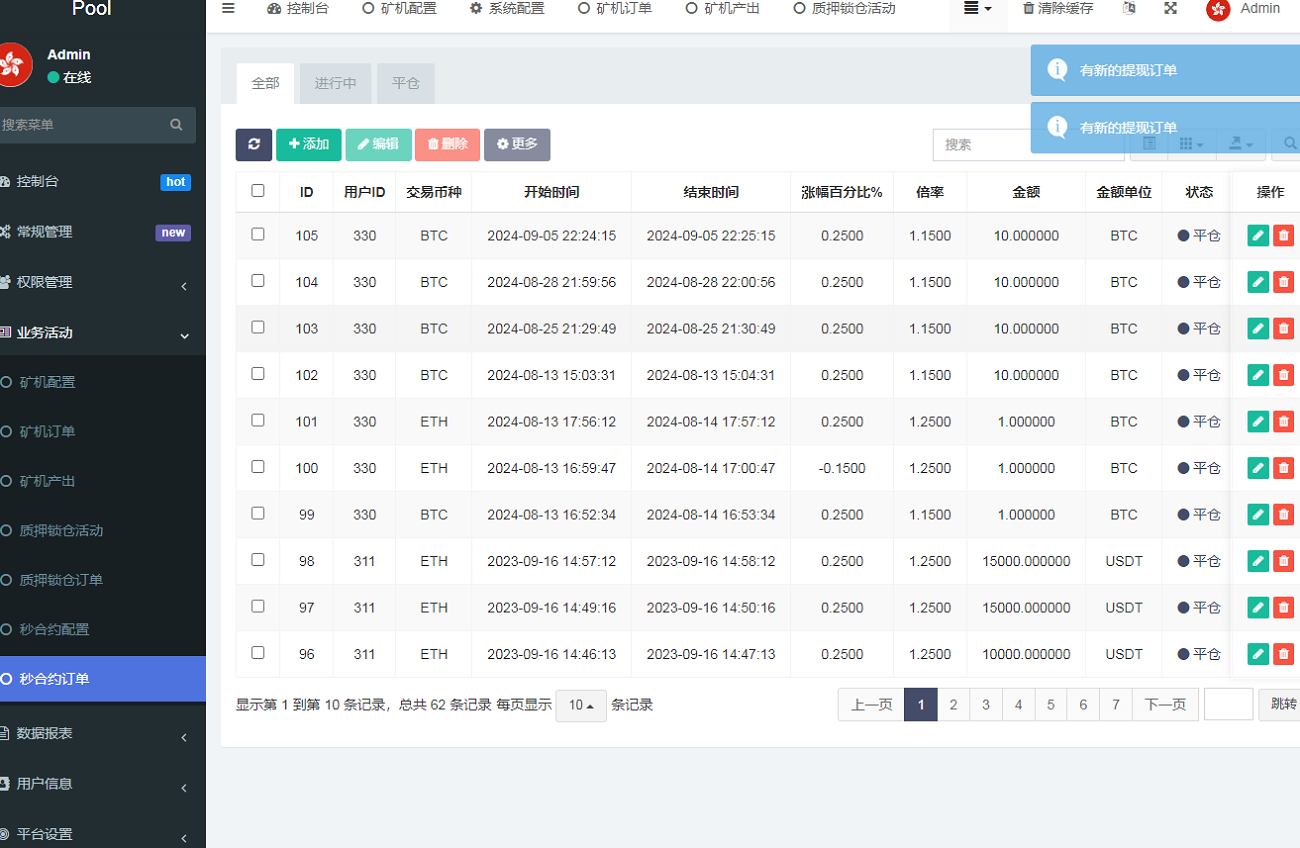Click the edit pencil icon for order 105
Image resolution: width=1300 pixels, height=848 pixels.
tap(1258, 236)
